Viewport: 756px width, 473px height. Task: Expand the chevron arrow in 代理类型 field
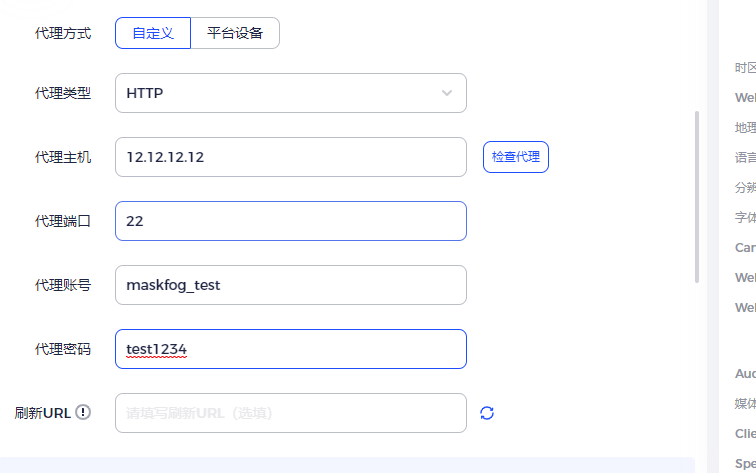point(447,93)
